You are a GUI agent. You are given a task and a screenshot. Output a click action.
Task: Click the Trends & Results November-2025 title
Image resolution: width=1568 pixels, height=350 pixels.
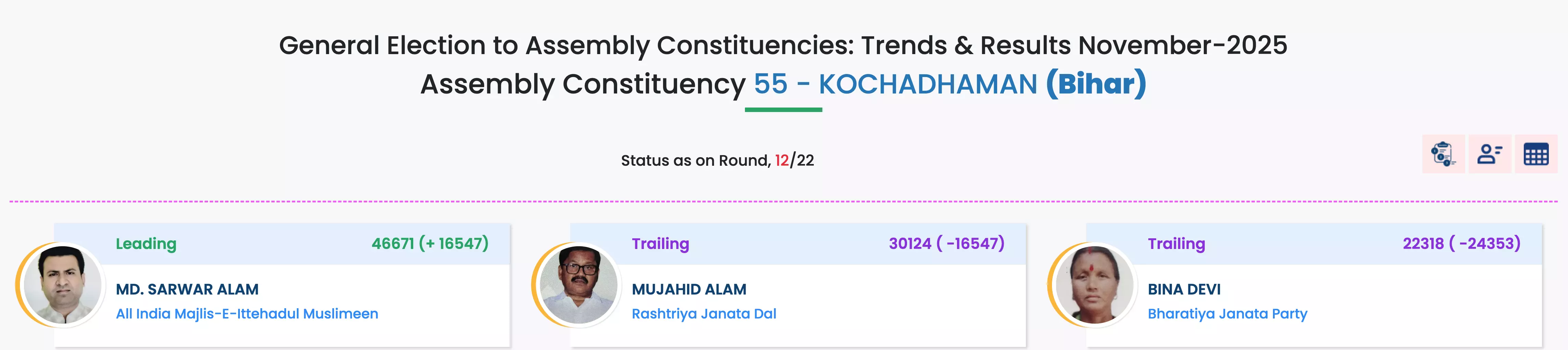tap(1074, 46)
